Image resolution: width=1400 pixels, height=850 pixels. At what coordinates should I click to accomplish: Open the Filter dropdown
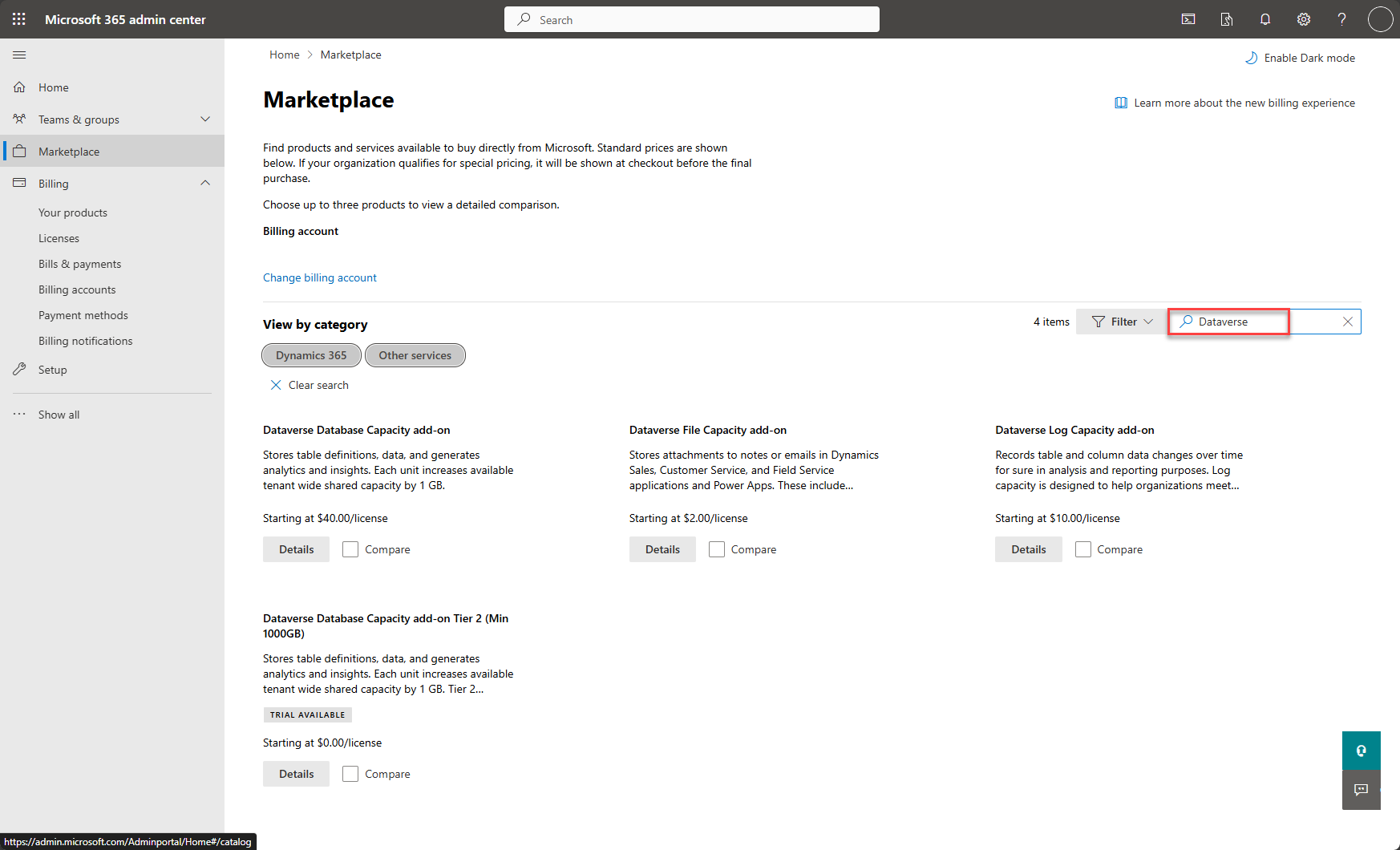click(x=1121, y=322)
